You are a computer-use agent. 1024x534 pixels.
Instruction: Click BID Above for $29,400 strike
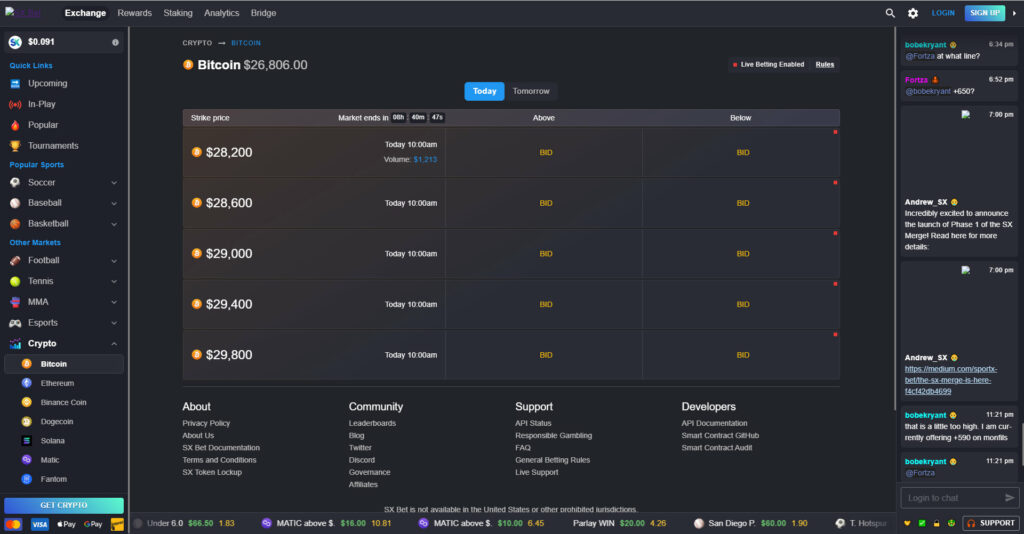click(x=546, y=304)
